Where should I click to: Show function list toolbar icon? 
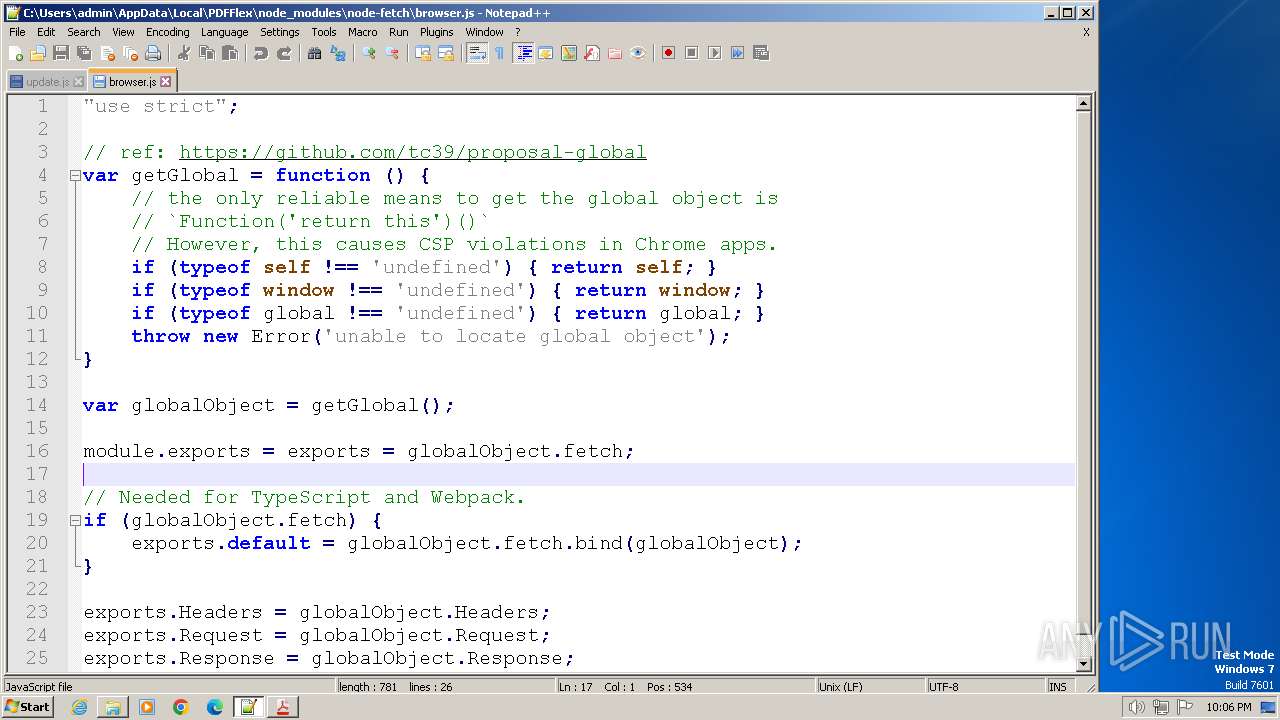click(591, 53)
